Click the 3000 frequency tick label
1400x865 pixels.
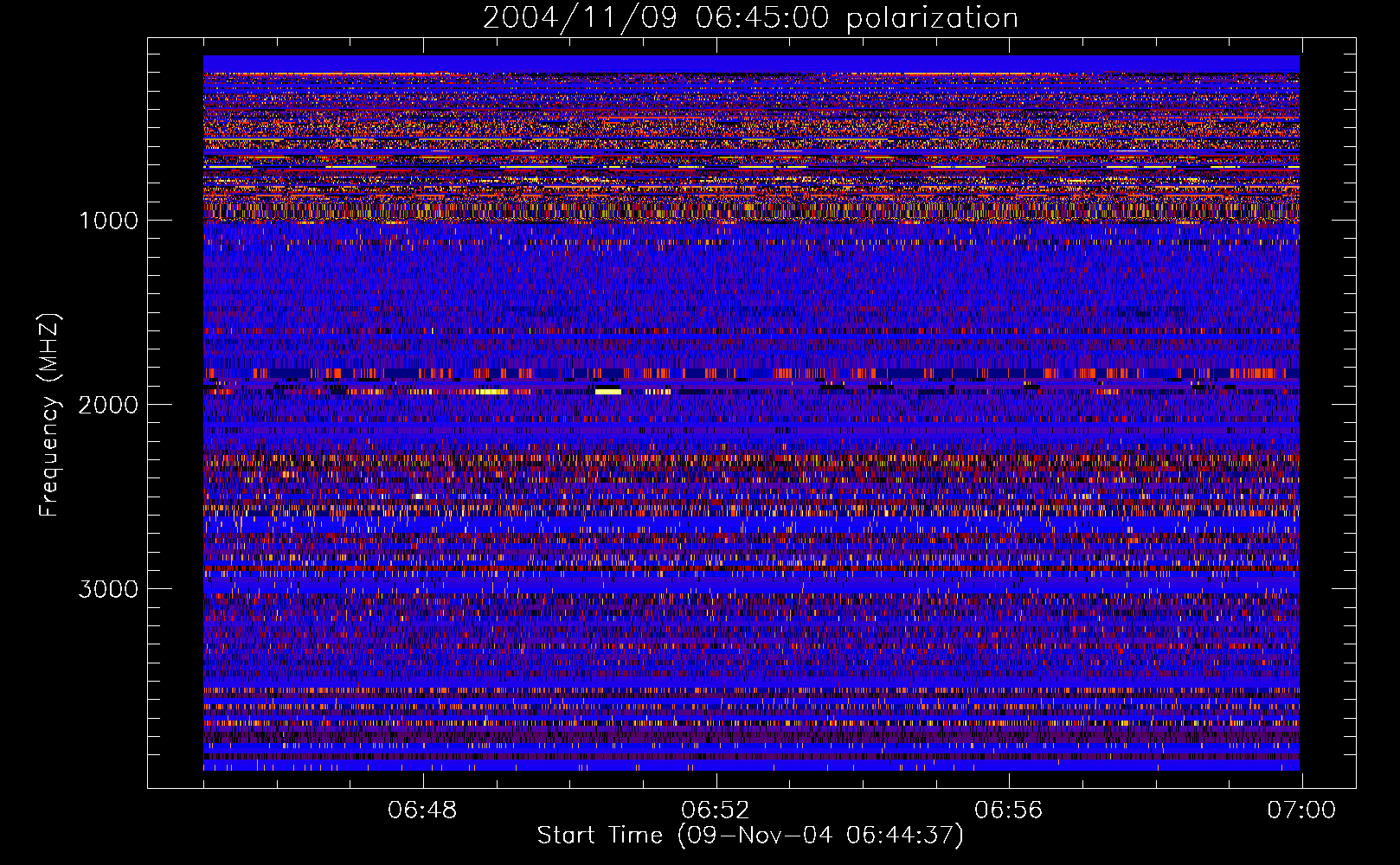[109, 589]
